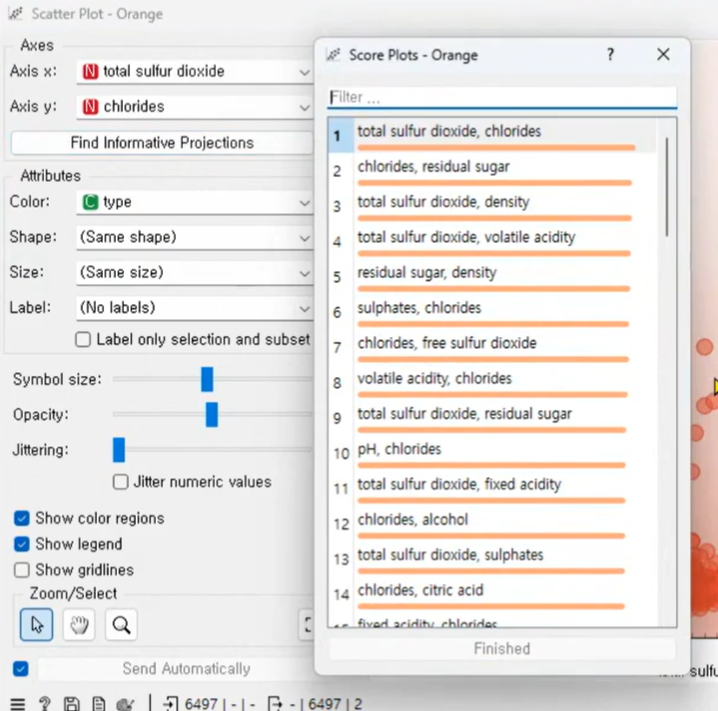Image resolution: width=718 pixels, height=711 pixels.
Task: Choose the magnifier zoom tool
Action: (x=121, y=624)
